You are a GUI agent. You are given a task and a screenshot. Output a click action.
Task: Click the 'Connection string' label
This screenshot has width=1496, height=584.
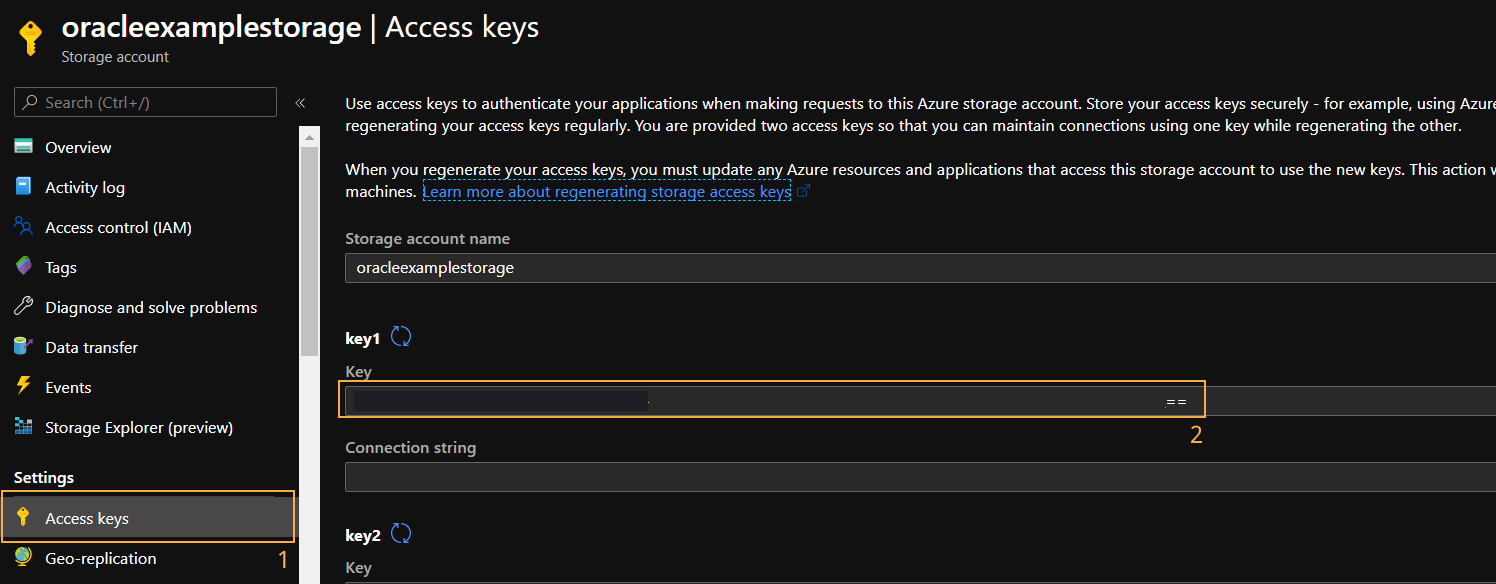pos(411,448)
